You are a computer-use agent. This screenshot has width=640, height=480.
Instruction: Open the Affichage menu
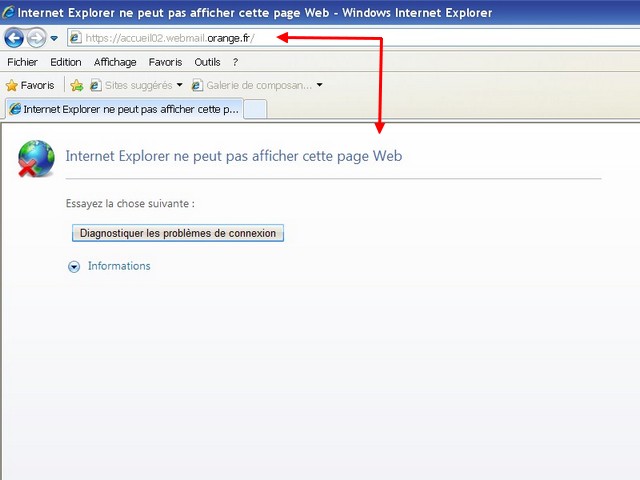click(x=115, y=62)
